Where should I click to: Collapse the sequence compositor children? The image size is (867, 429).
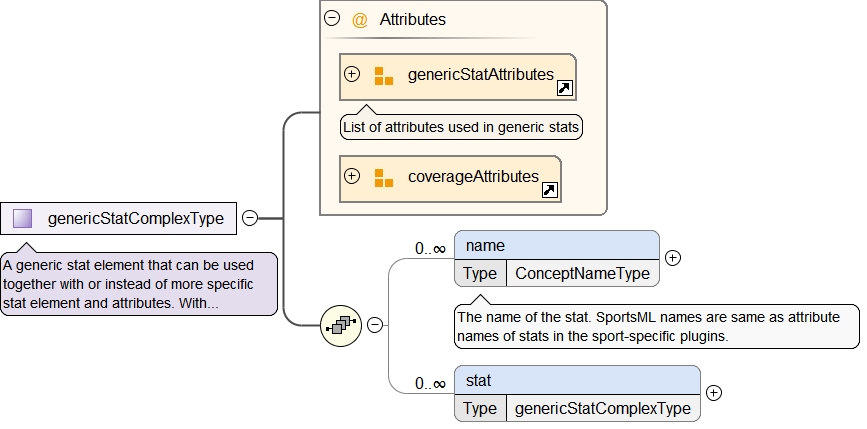[375, 324]
